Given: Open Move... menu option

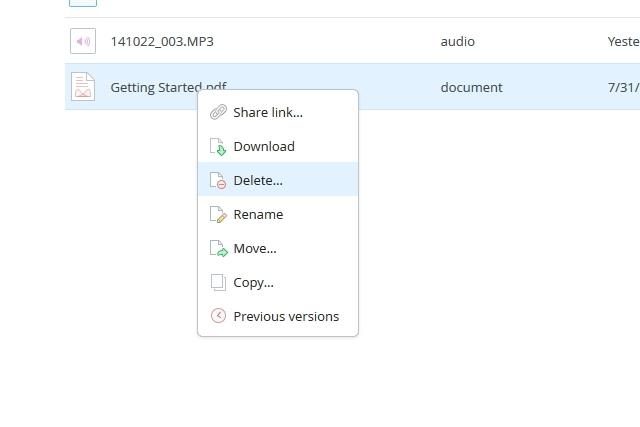Looking at the screenshot, I should [x=278, y=248].
